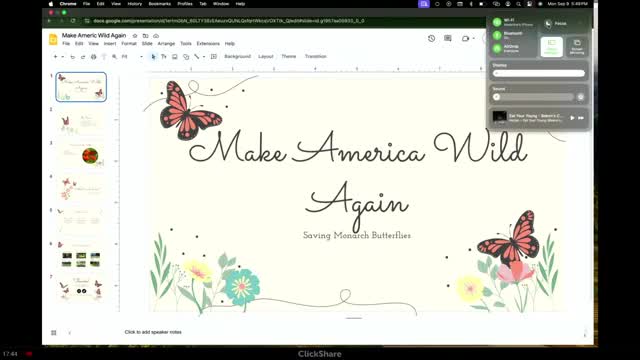This screenshot has width=640, height=360.
Task: Toggle Wi-Fi in Control Center
Action: click(x=497, y=22)
